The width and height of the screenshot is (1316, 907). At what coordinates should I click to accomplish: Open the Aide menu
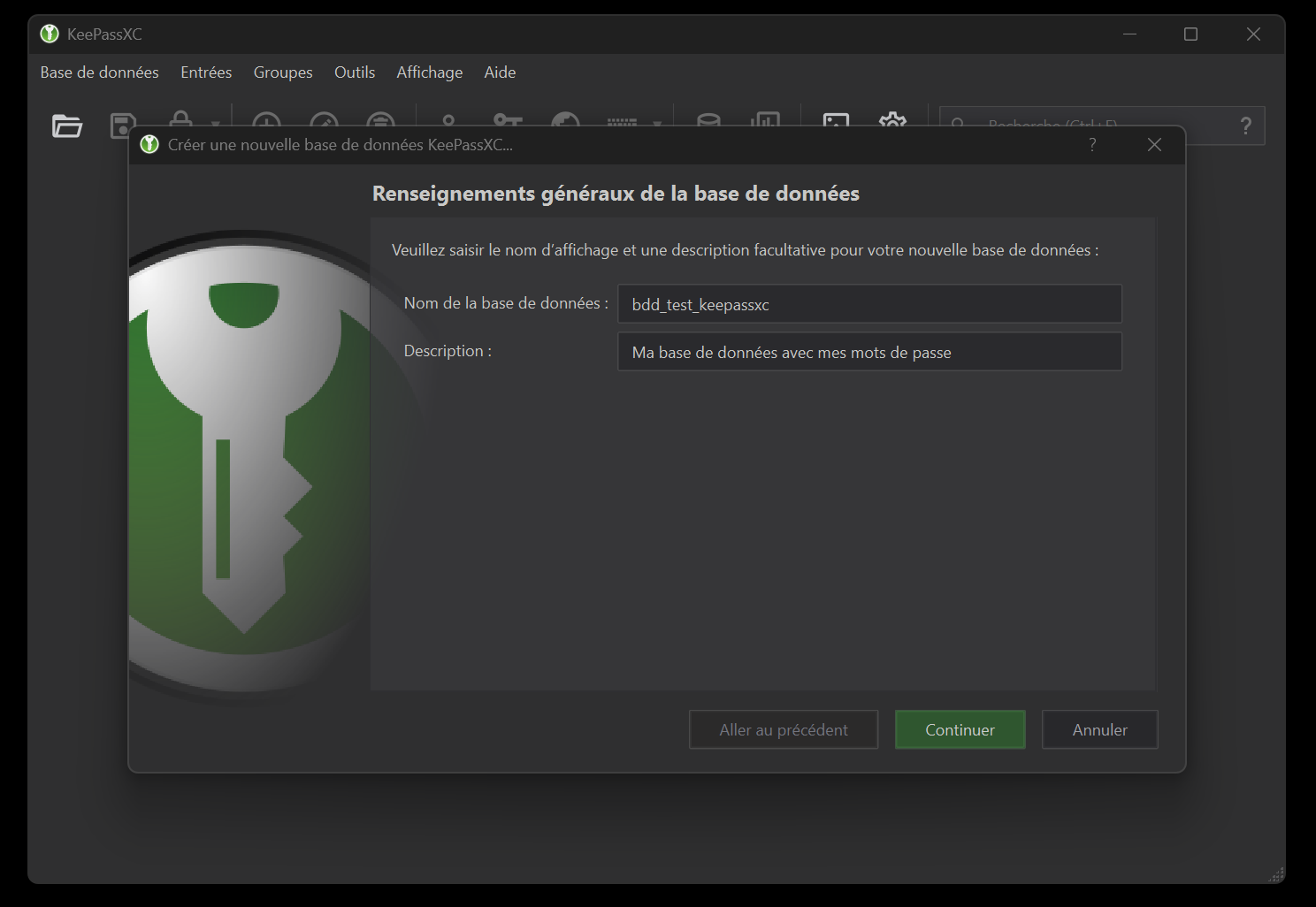click(500, 72)
